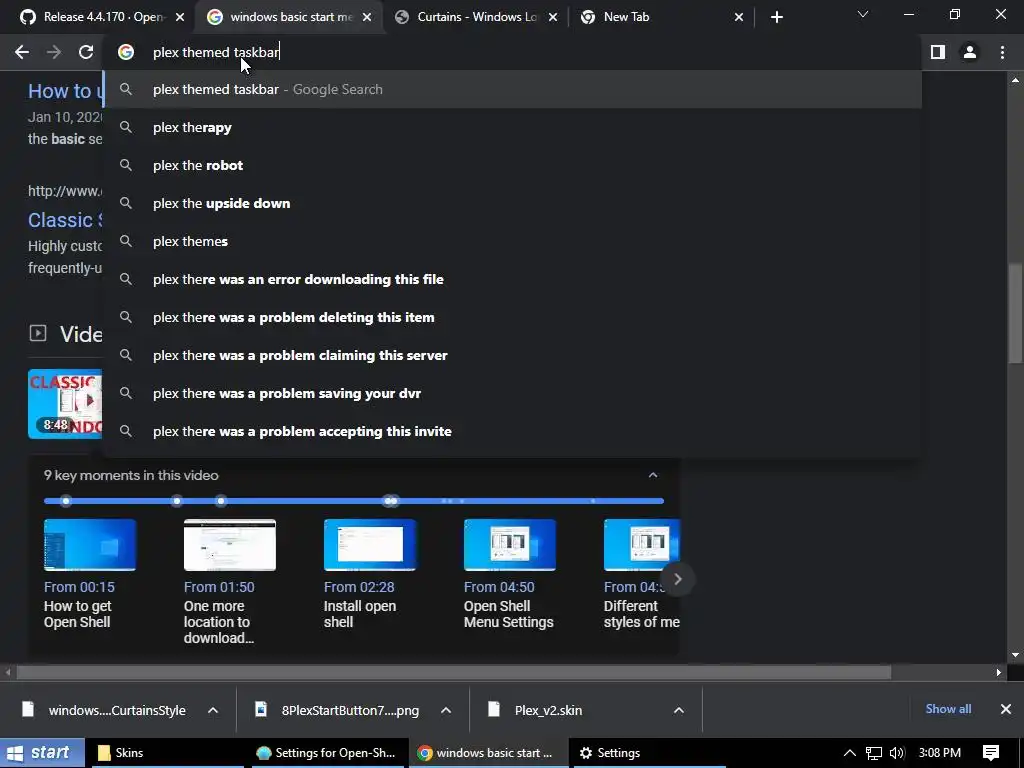This screenshot has height=768, width=1024.
Task: Close the downloads bar
Action: coord(1006,709)
